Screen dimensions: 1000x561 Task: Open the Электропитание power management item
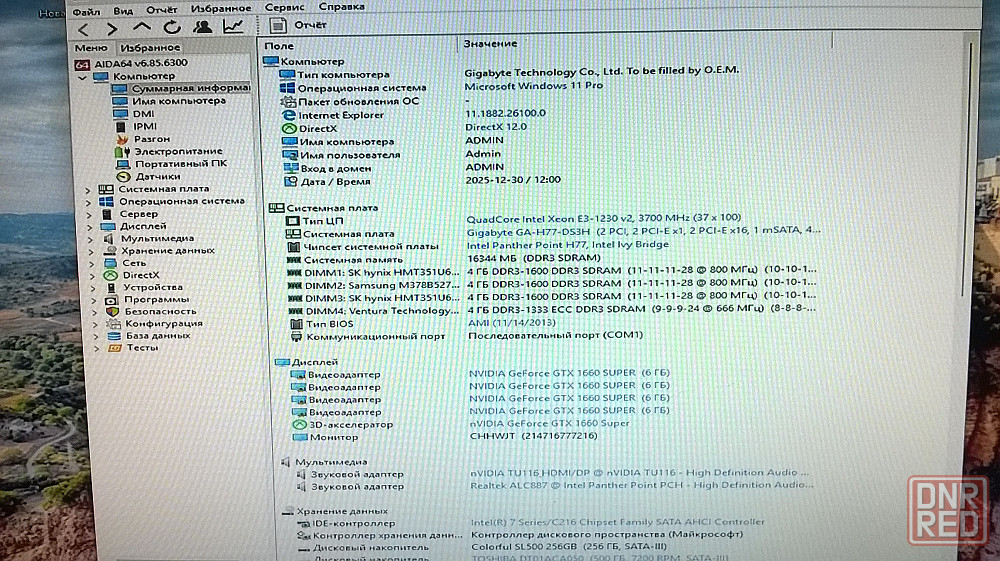point(178,151)
